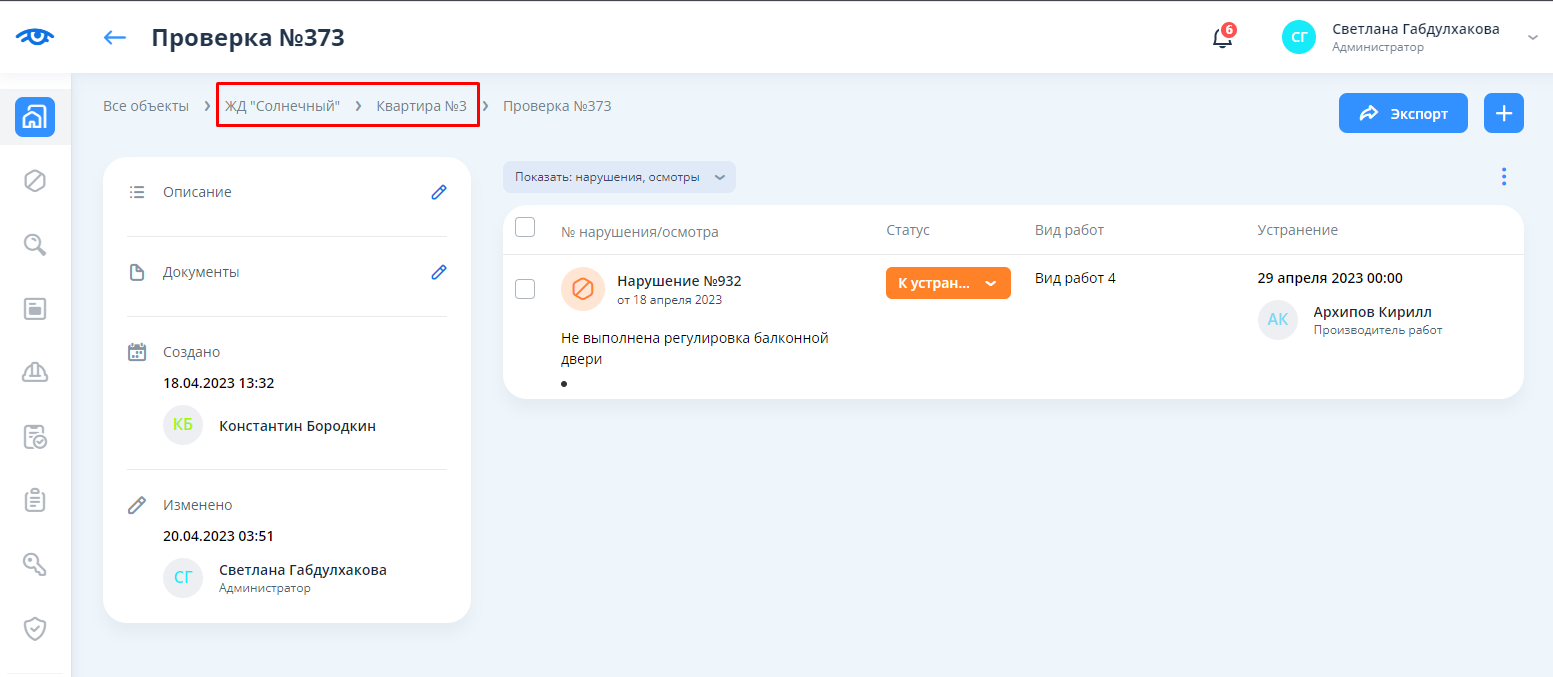1553x677 pixels.
Task: Open the К устранению status dropdown
Action: [947, 283]
